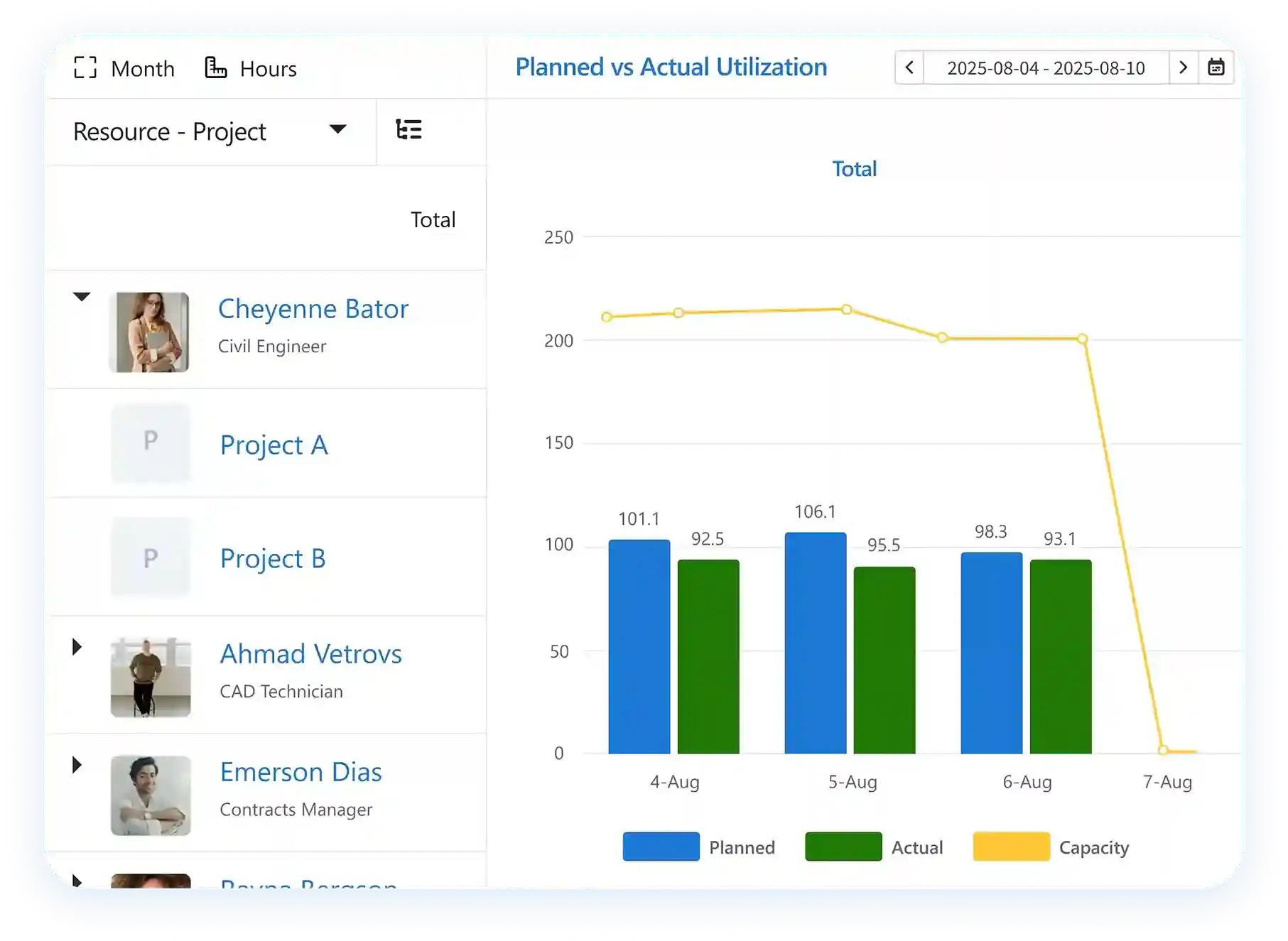
Task: Open the Project A link
Action: [274, 445]
